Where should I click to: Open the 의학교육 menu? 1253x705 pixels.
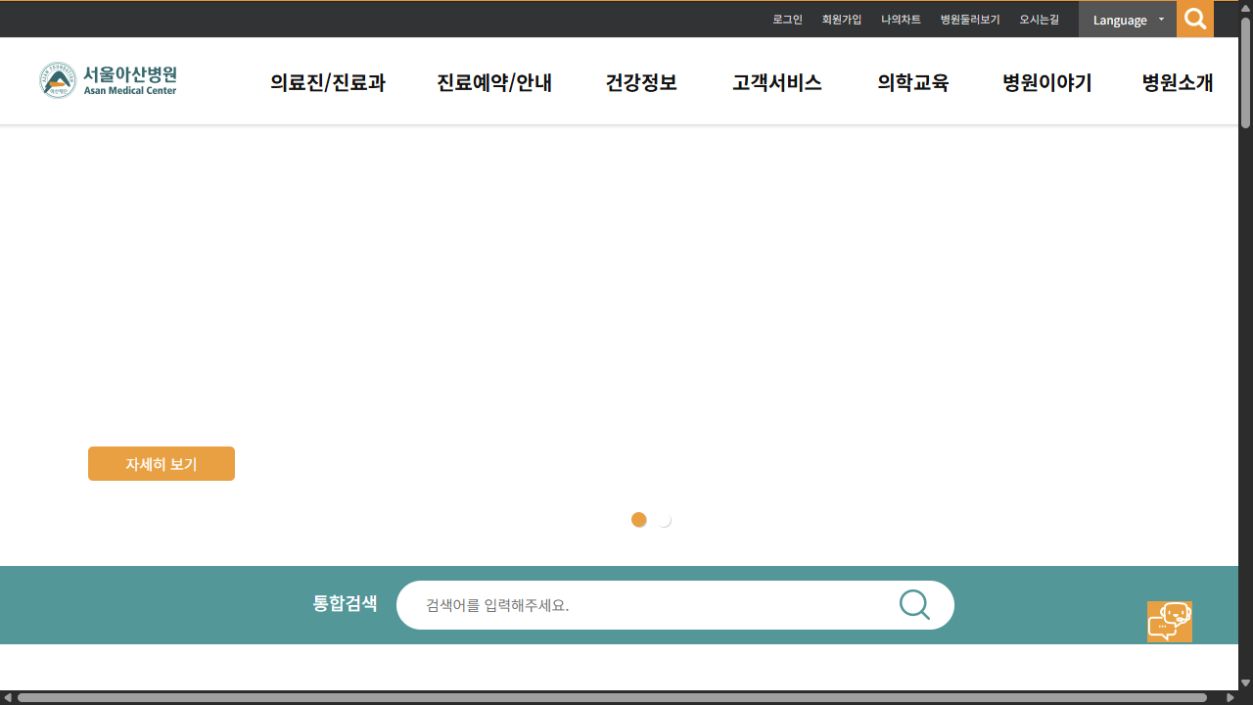pyautogui.click(x=913, y=83)
